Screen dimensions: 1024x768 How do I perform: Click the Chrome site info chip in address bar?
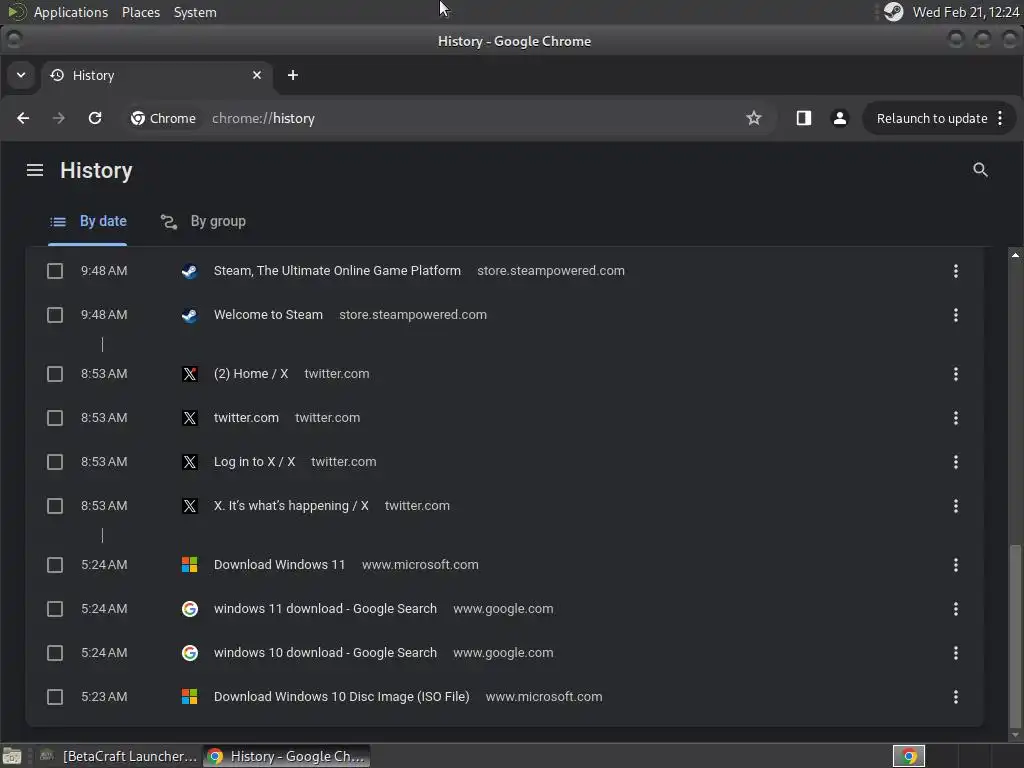pos(164,118)
